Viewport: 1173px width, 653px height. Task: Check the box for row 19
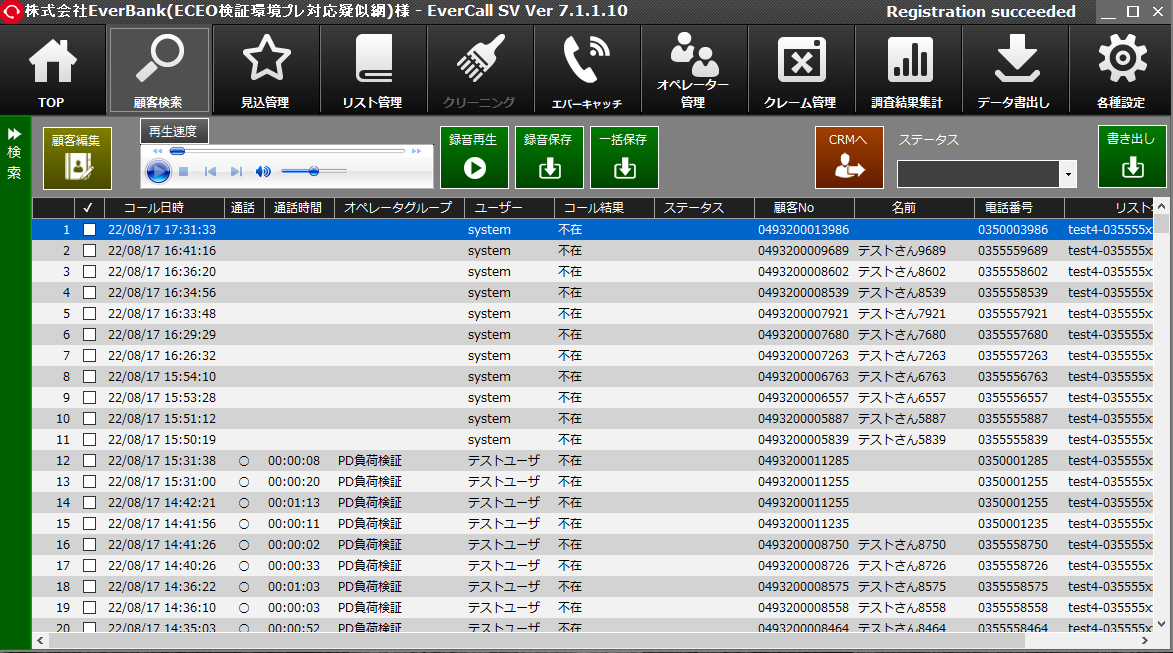click(90, 607)
